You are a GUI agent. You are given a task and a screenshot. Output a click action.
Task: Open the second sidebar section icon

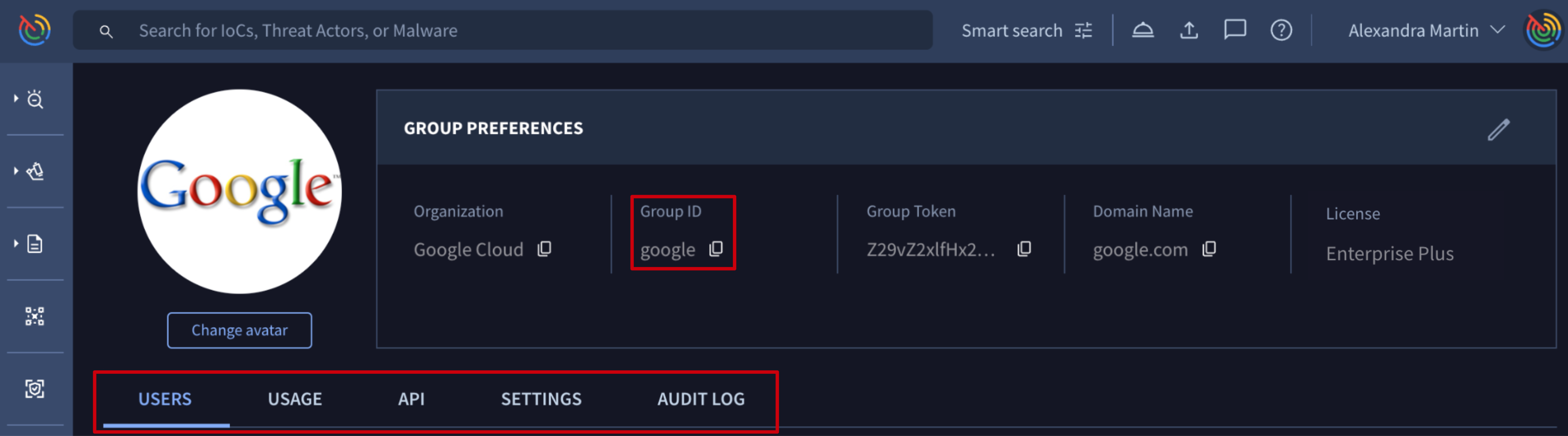[x=35, y=171]
